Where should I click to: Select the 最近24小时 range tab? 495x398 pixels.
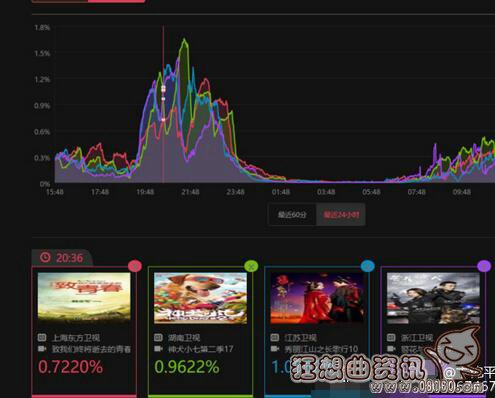click(341, 214)
